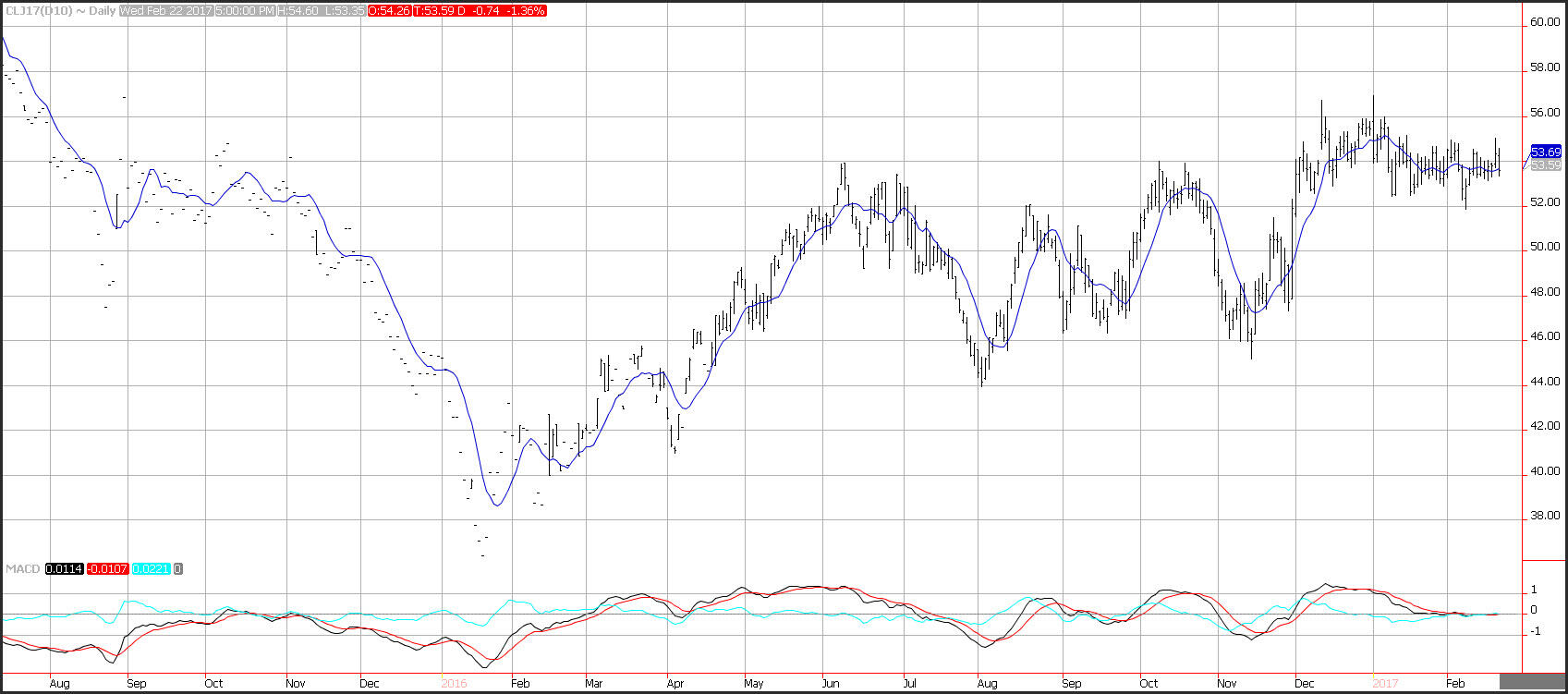Click the 60.00 level on the price axis
Viewport: 1568px width, 694px height.
tap(1545, 22)
